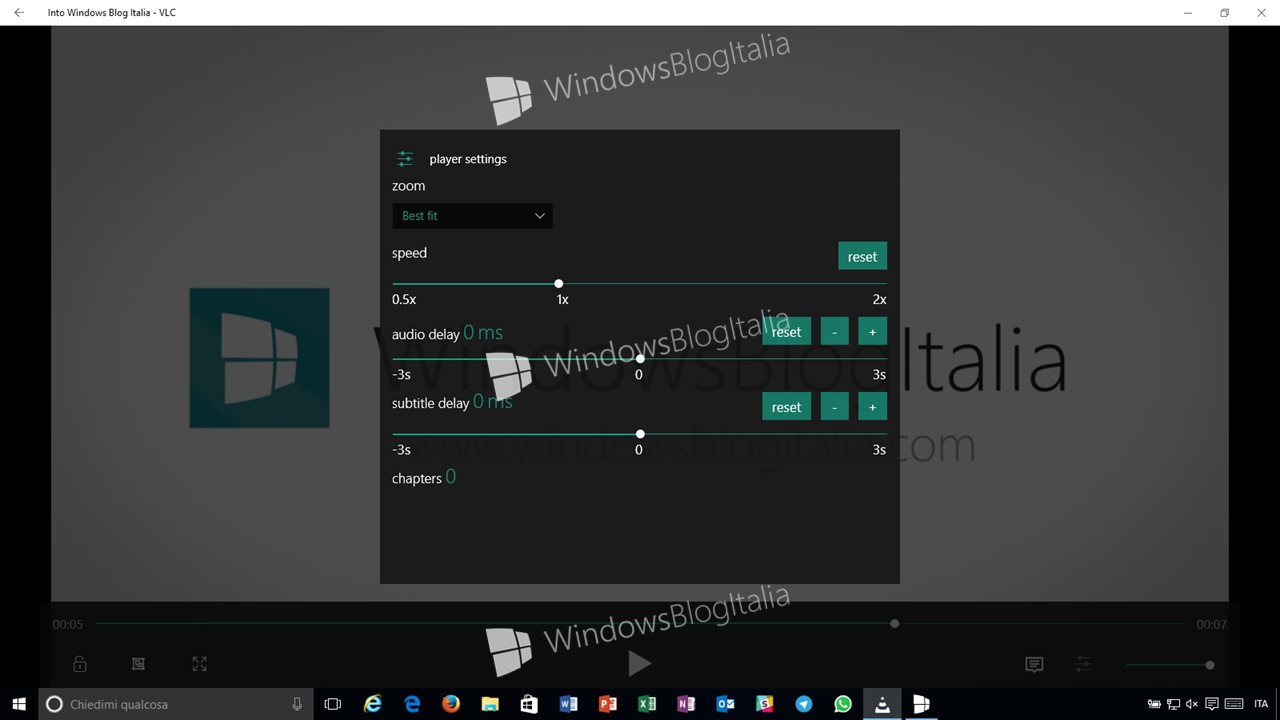The width and height of the screenshot is (1280, 720).
Task: Launch Internet Explorer from taskbar
Action: point(372,704)
